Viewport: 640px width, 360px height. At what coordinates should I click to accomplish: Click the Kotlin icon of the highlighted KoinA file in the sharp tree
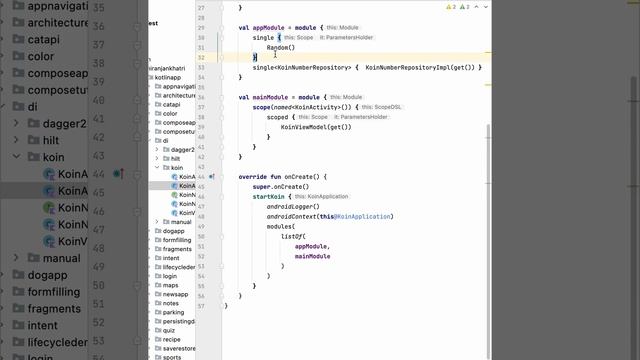point(175,186)
